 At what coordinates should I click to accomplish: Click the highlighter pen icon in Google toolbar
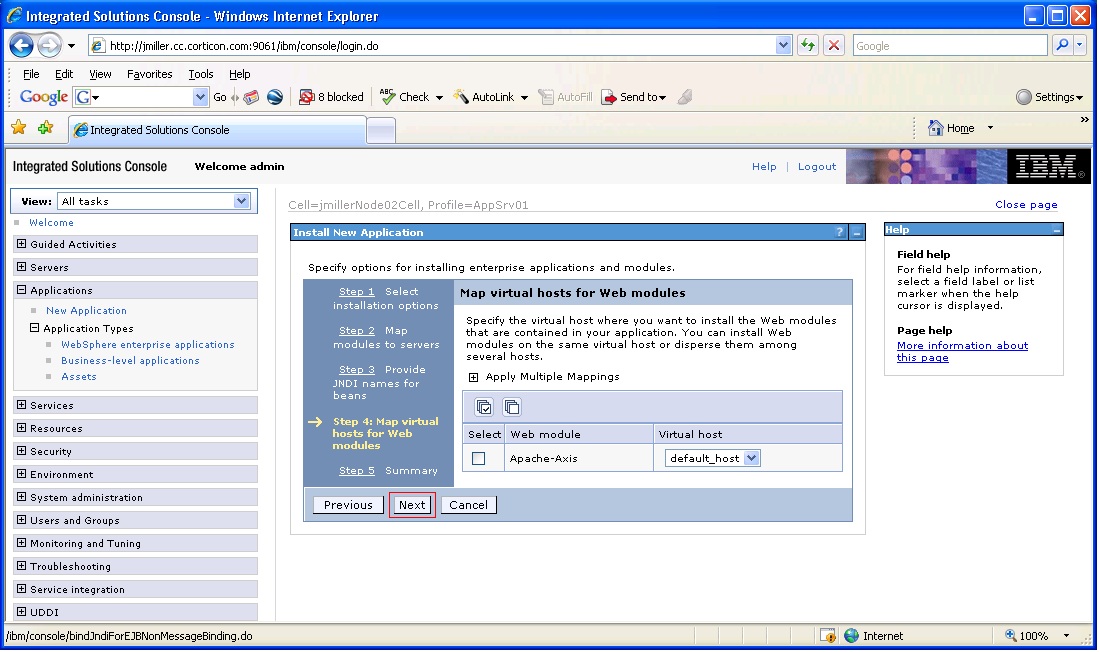tap(685, 97)
